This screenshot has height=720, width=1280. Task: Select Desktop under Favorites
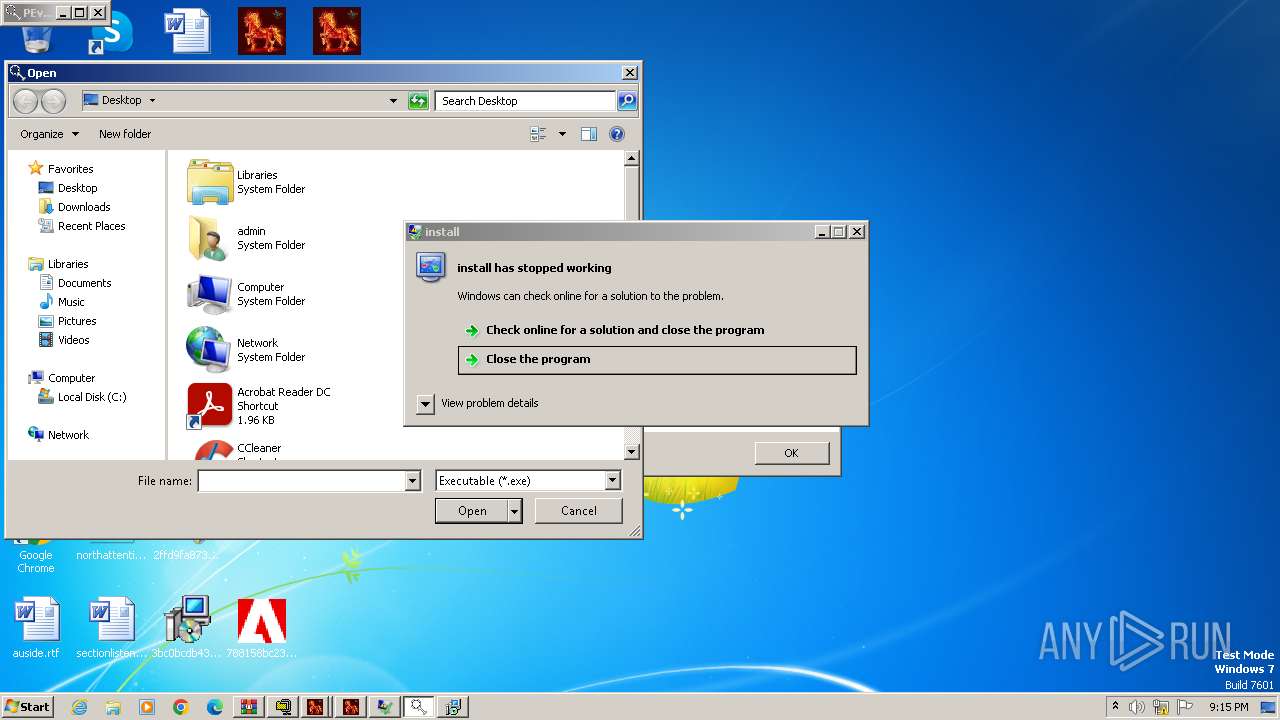pos(77,188)
